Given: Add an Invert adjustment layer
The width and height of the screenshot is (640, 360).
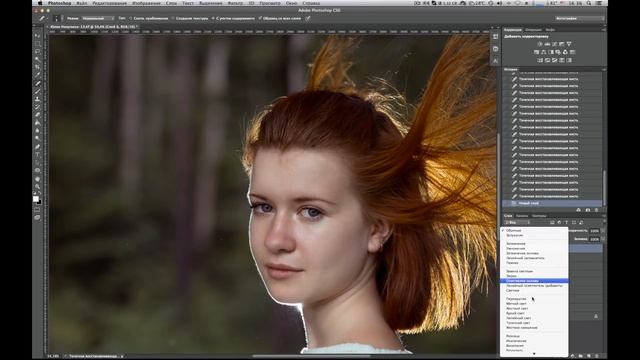Looking at the screenshot, I should (x=540, y=60).
